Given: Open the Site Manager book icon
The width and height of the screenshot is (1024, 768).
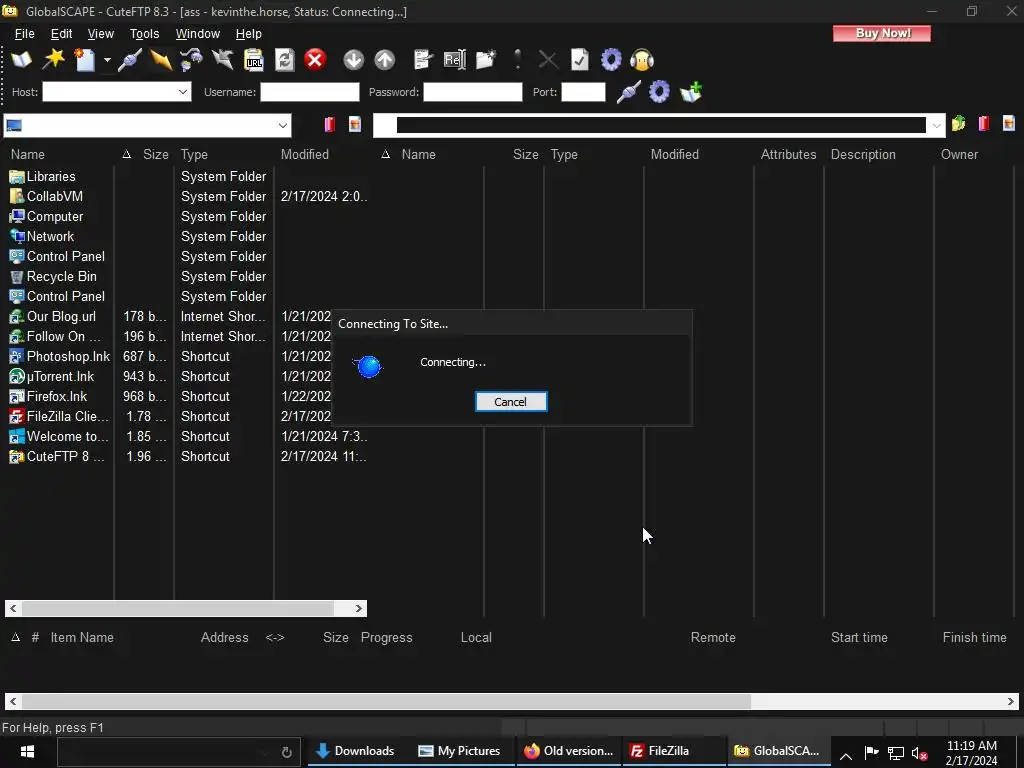Looking at the screenshot, I should click(x=21, y=60).
